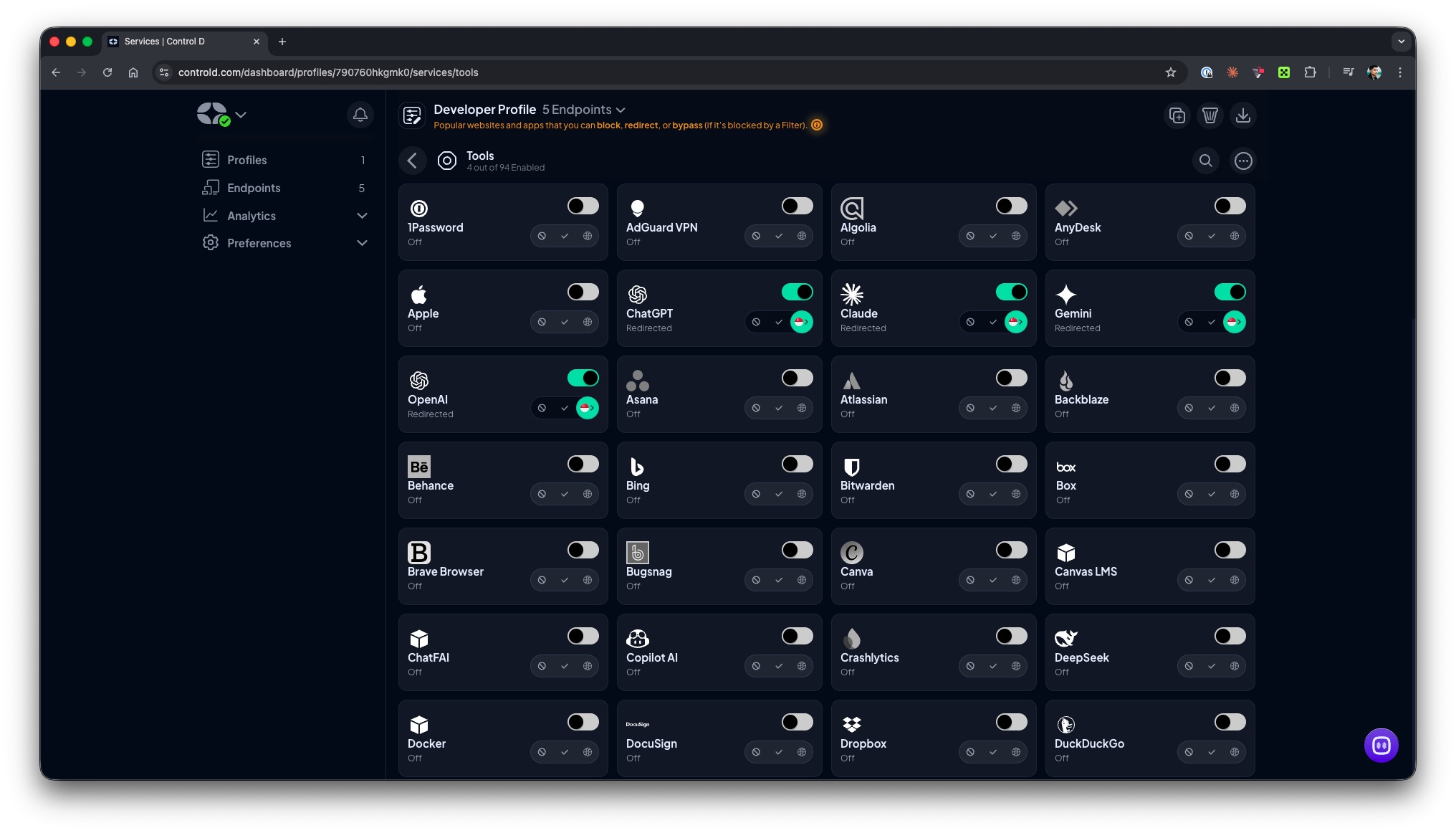Click the bypass checkmark for Bing
The height and width of the screenshot is (833, 1456).
[779, 494]
